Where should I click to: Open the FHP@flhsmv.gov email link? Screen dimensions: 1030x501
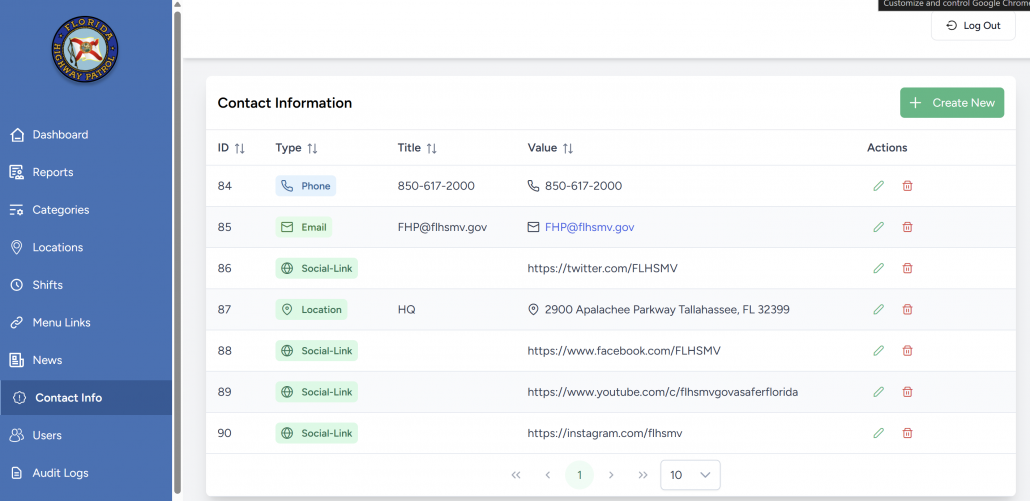(x=589, y=227)
